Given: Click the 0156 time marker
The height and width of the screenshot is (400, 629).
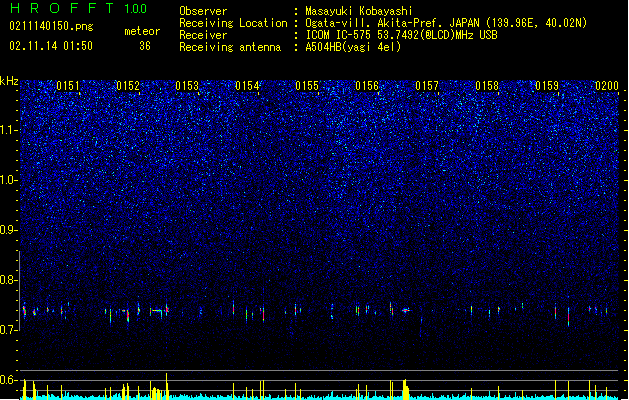Looking at the screenshot, I should click(x=367, y=86).
